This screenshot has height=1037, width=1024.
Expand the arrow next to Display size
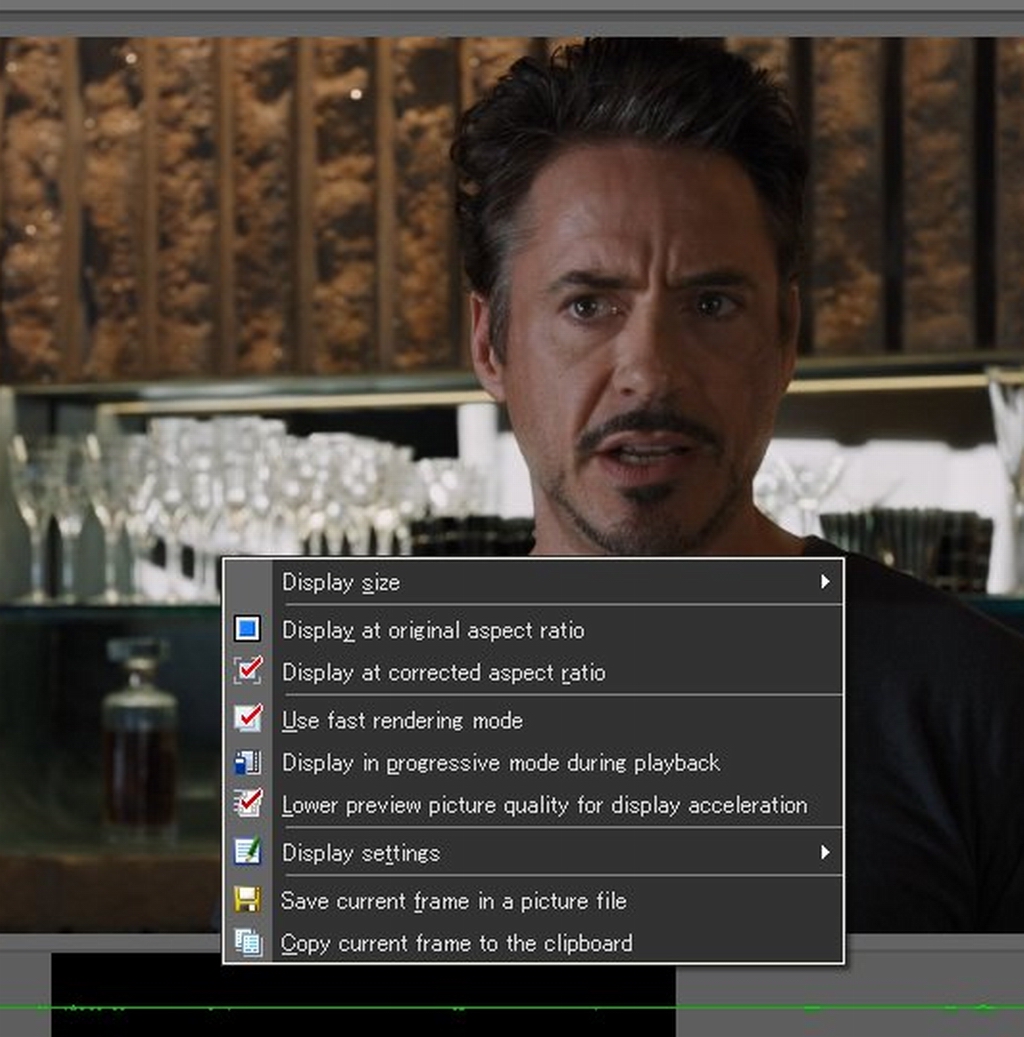(x=824, y=581)
